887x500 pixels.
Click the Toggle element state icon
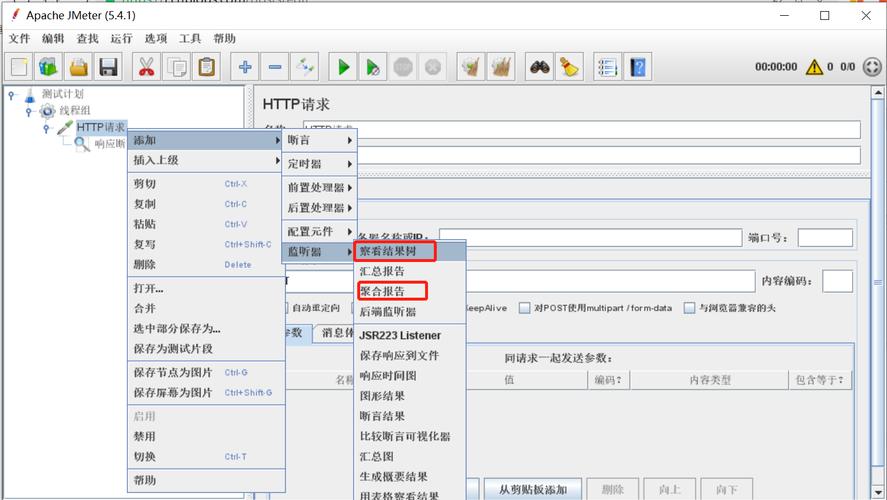[x=305, y=67]
